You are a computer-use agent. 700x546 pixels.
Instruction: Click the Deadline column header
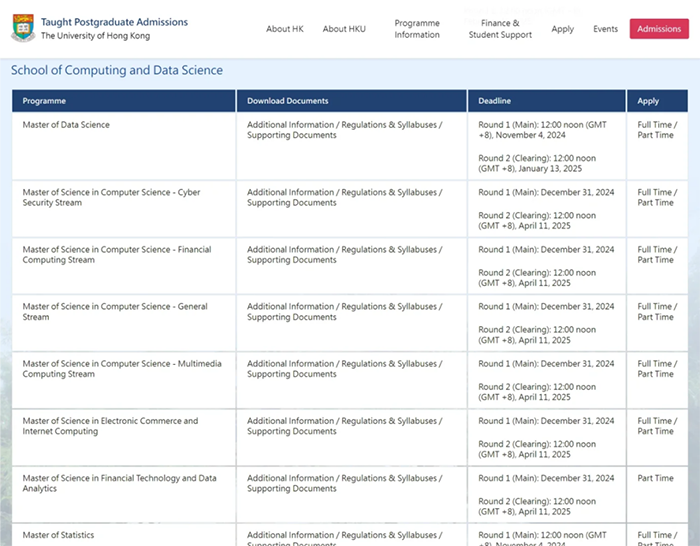click(x=546, y=101)
